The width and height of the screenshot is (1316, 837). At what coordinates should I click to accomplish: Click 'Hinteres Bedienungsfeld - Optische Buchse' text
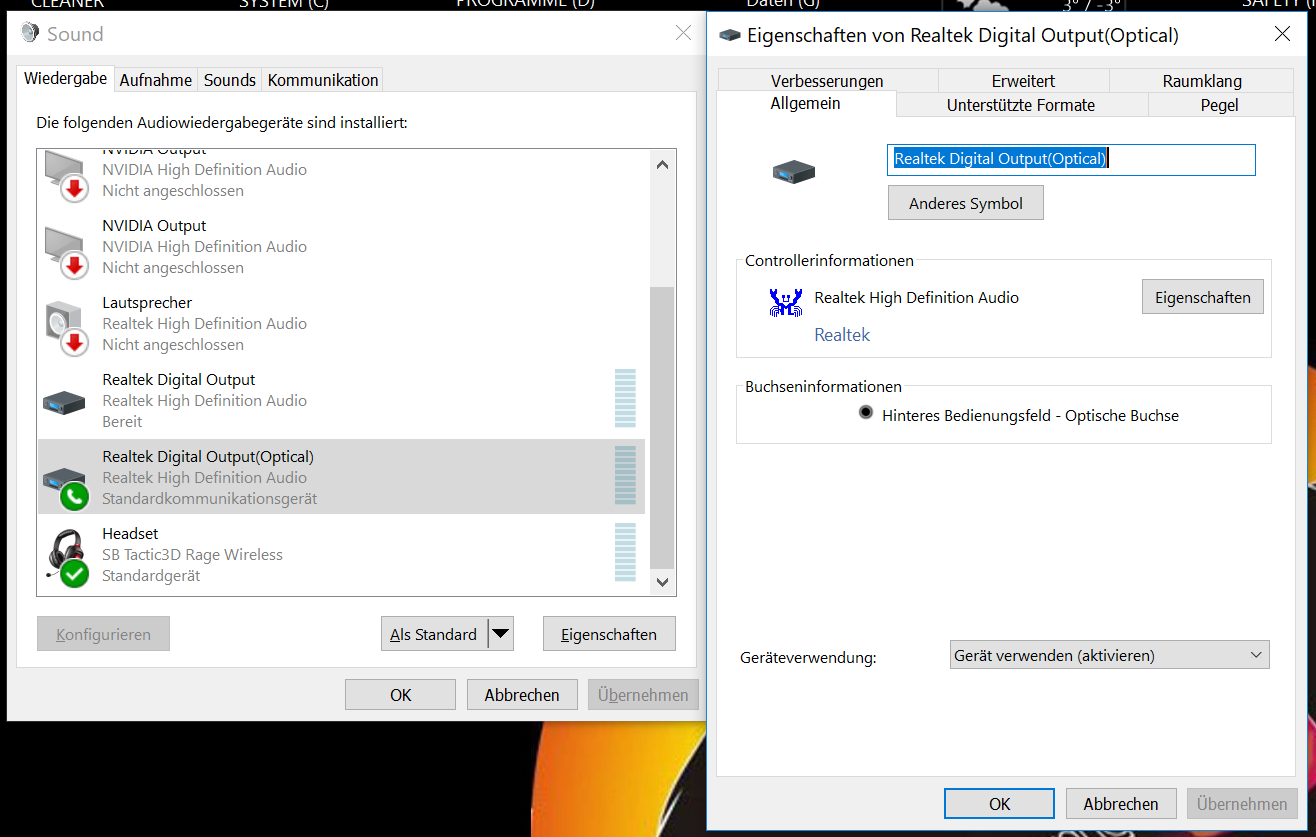pos(1030,415)
